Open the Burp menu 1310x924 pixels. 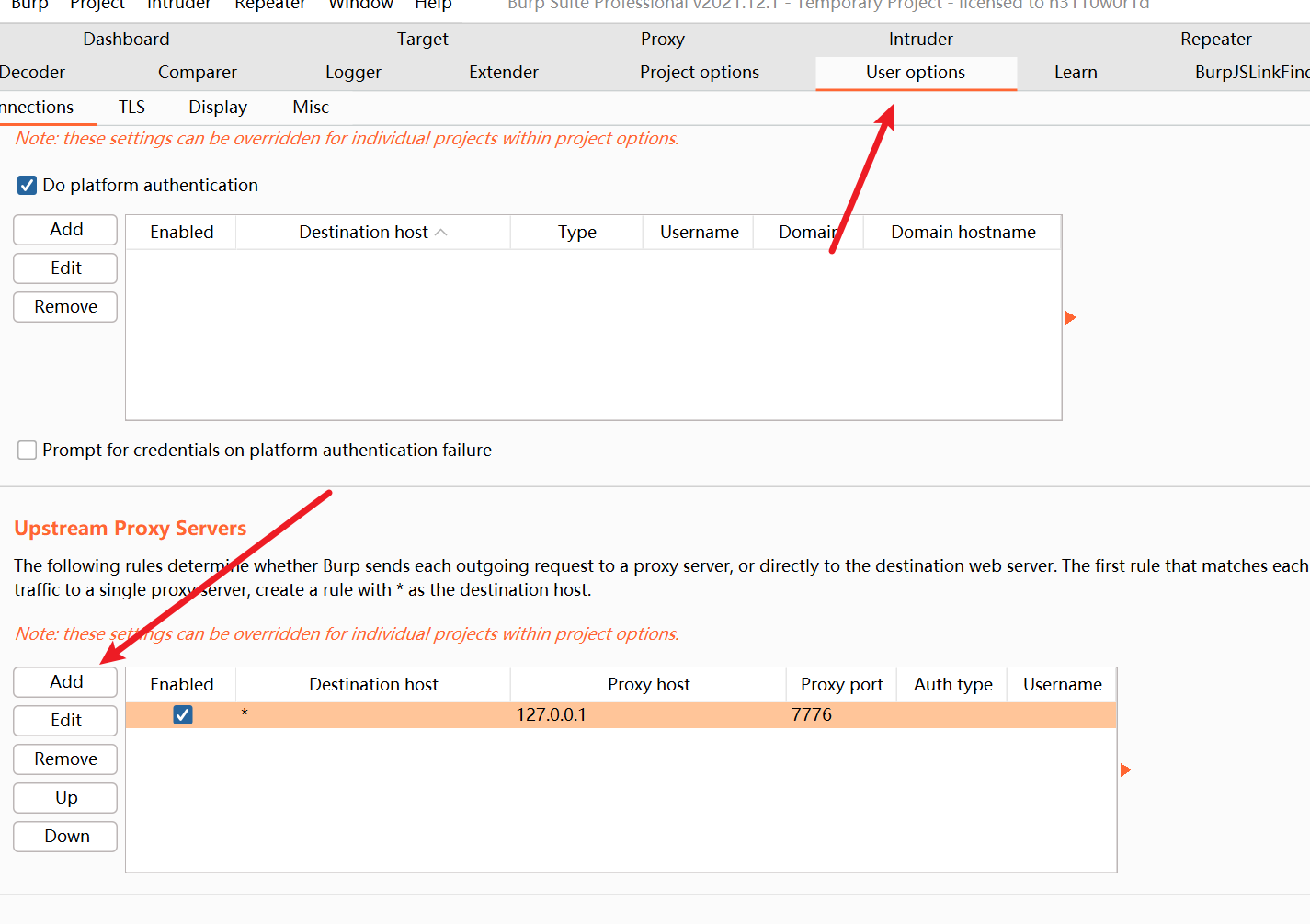click(x=29, y=5)
